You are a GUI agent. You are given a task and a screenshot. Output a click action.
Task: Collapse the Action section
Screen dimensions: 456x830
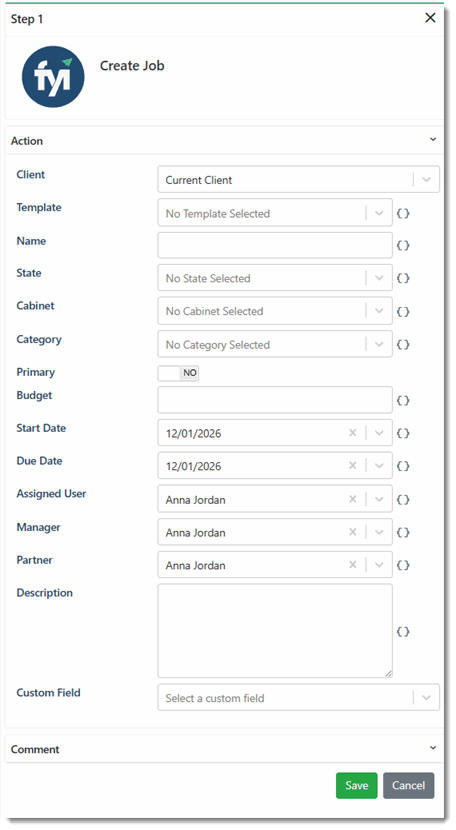pyautogui.click(x=433, y=140)
